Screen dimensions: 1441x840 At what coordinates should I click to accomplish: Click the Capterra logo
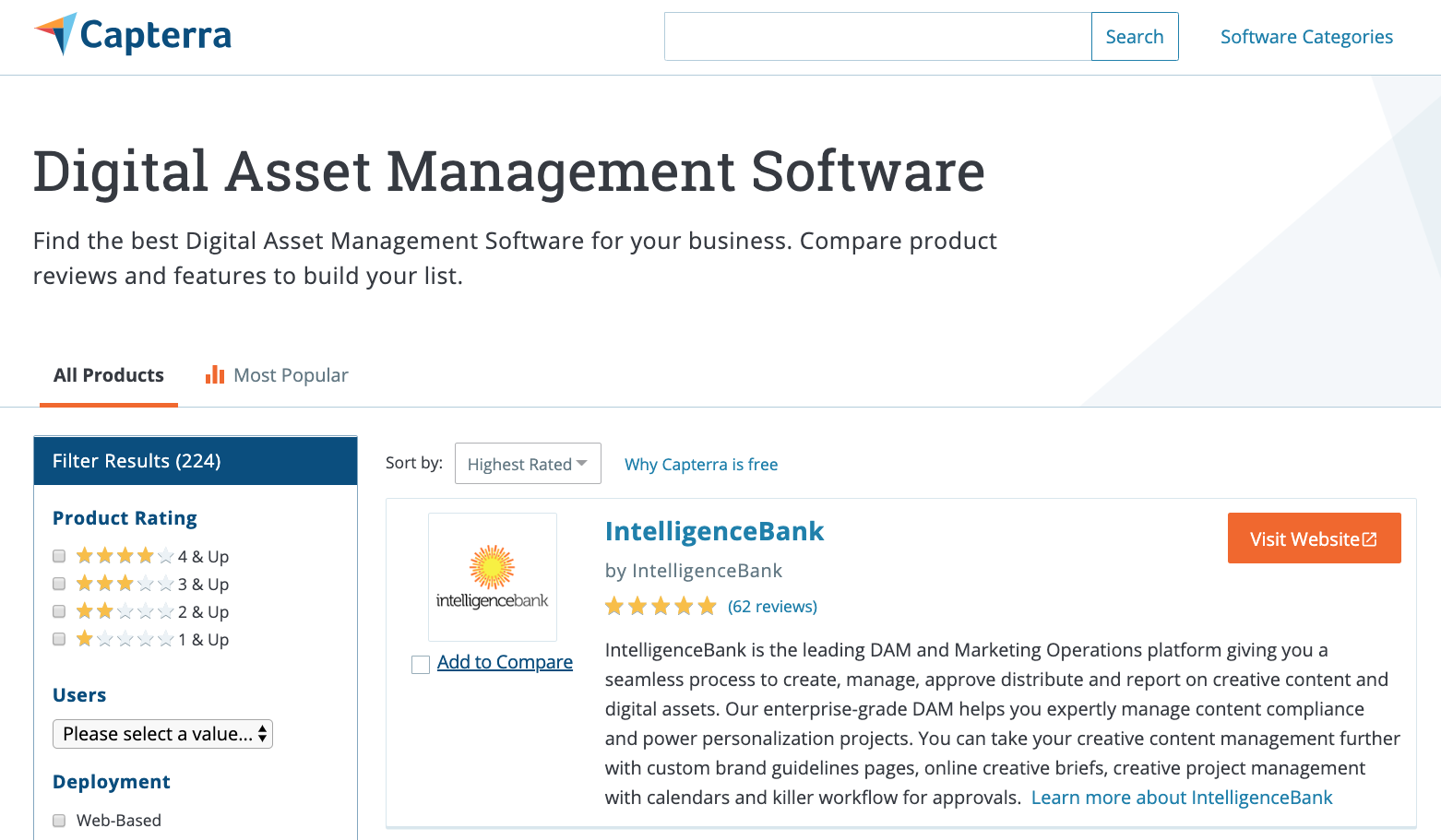133,35
